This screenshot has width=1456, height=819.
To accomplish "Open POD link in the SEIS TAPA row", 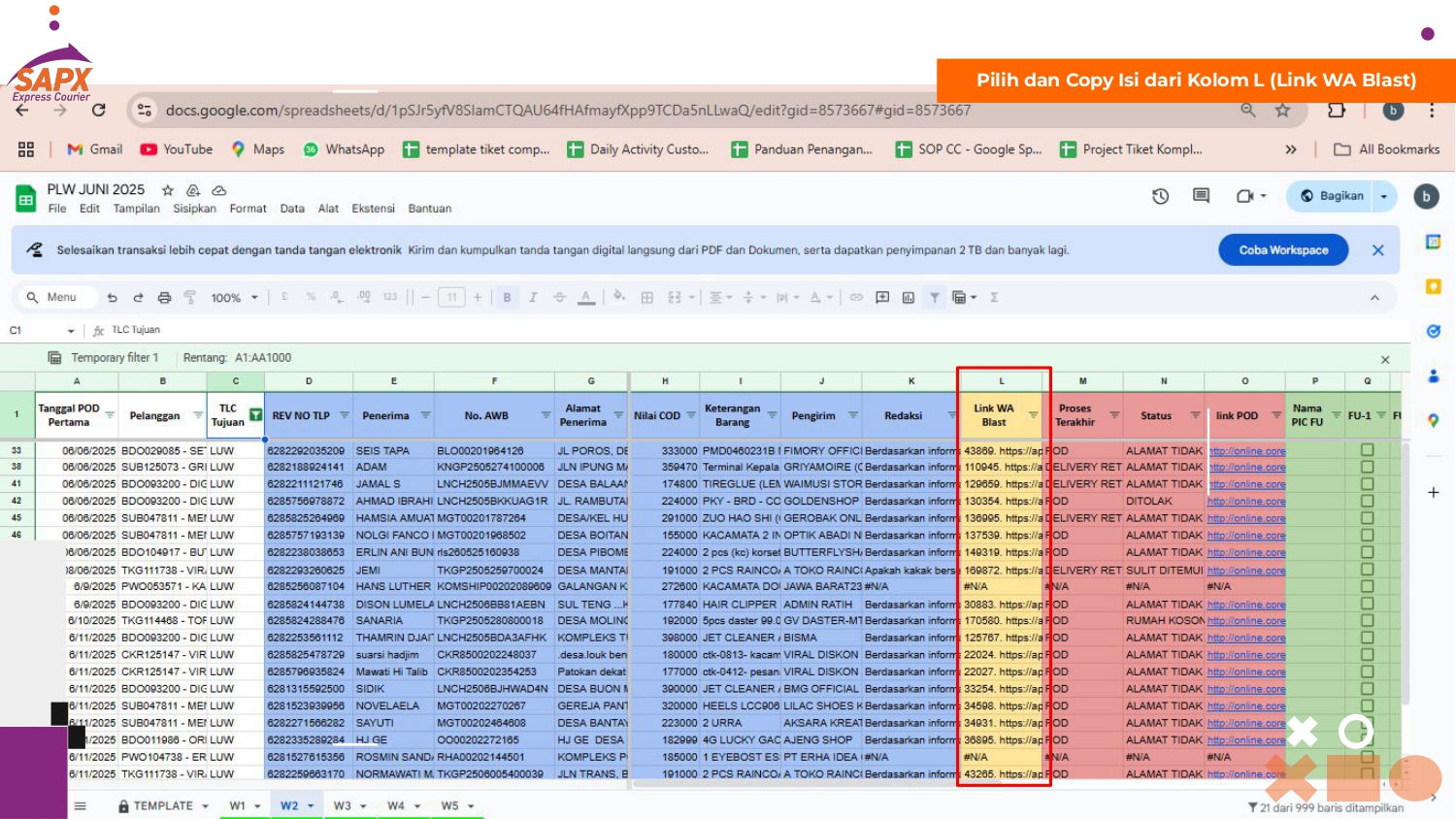I will (x=1246, y=450).
